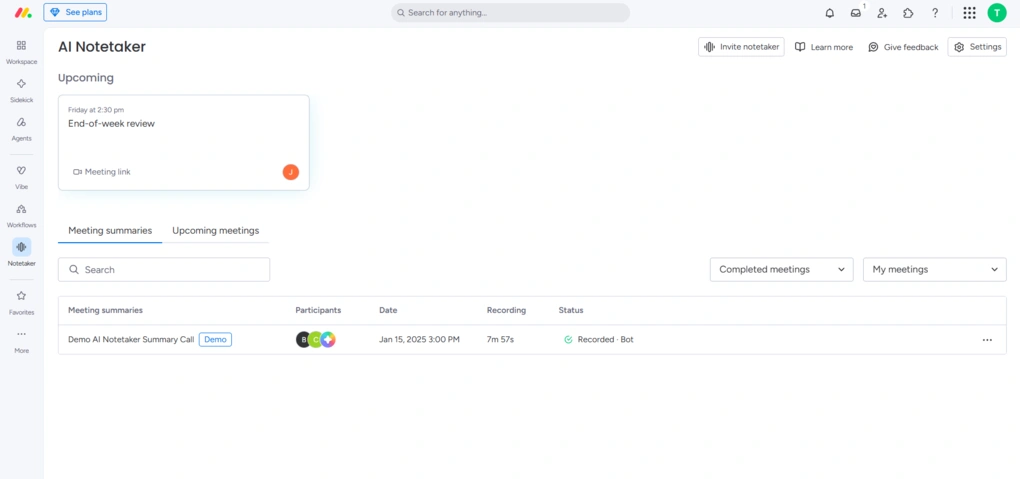Click the See plans button

75,12
